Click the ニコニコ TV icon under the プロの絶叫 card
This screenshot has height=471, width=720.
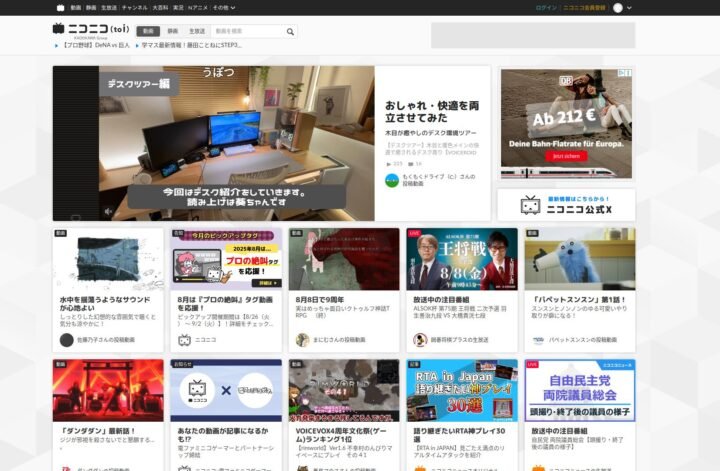point(184,340)
